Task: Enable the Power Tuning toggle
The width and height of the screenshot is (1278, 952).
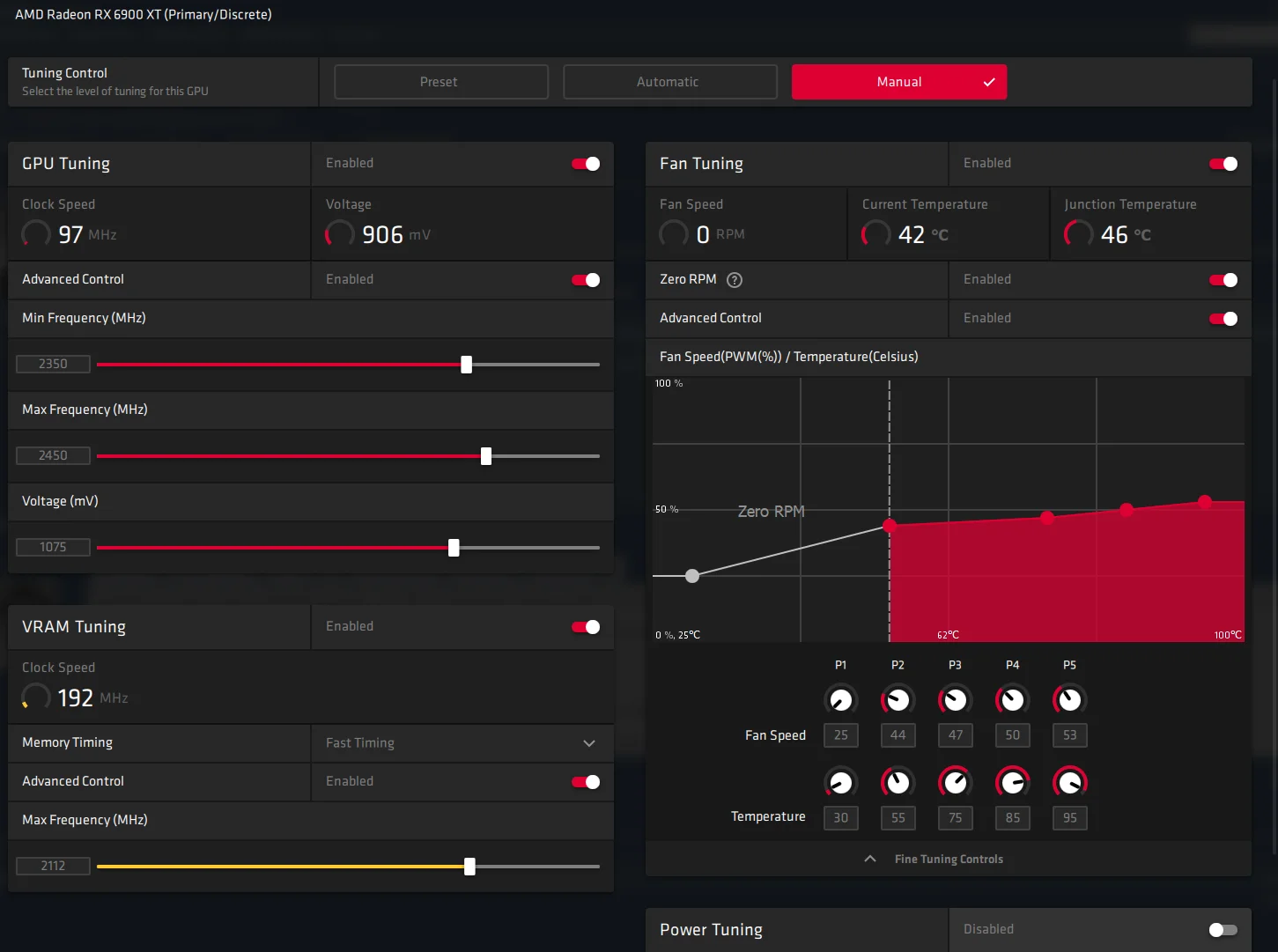Action: click(x=1223, y=930)
